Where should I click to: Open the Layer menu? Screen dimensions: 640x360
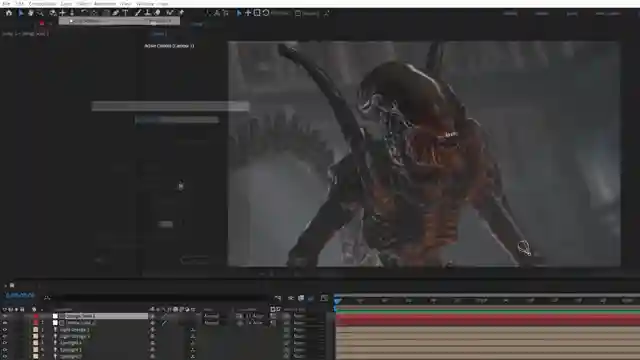tap(66, 3)
